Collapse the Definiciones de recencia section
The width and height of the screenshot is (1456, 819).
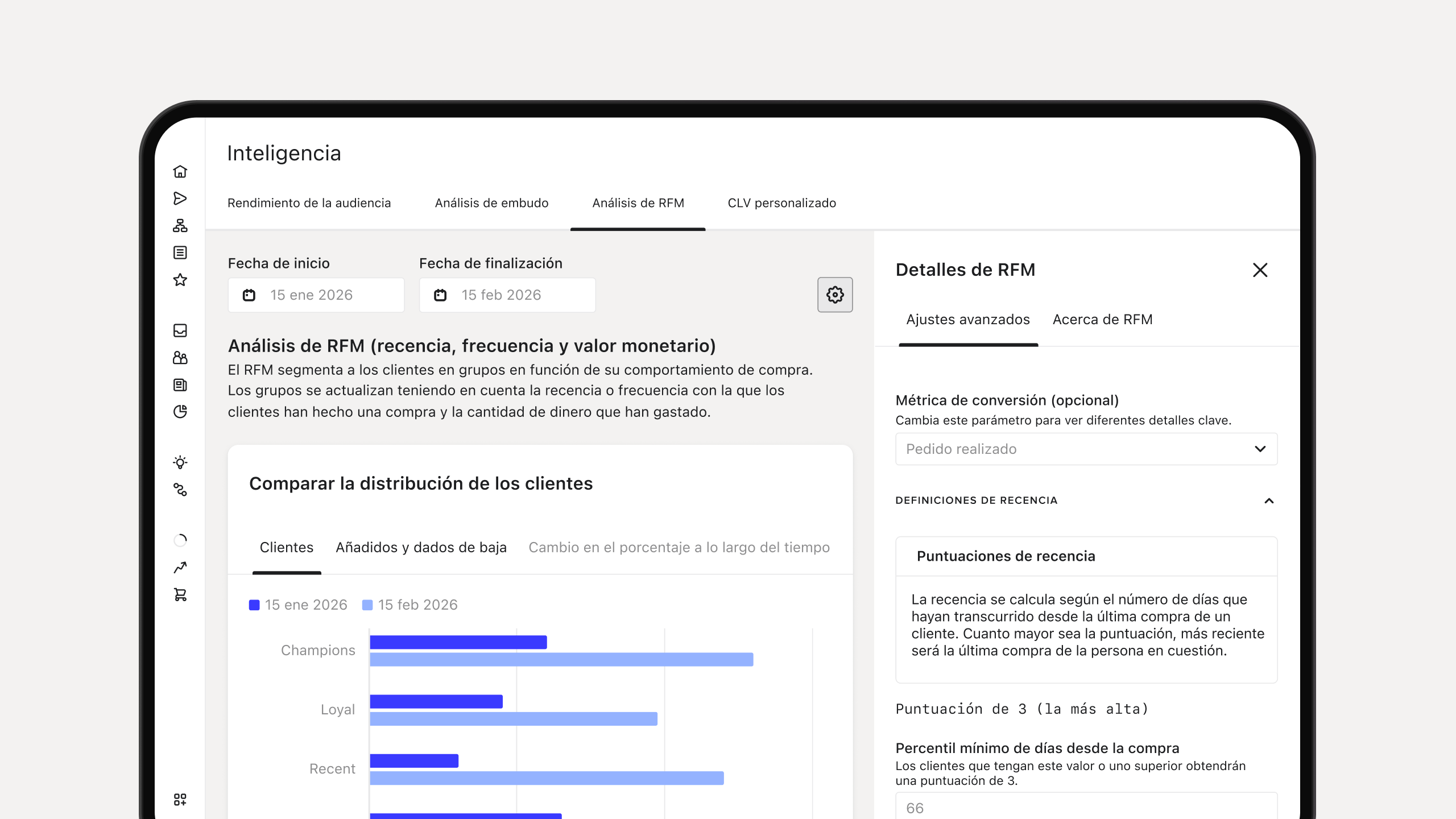[x=1269, y=500]
